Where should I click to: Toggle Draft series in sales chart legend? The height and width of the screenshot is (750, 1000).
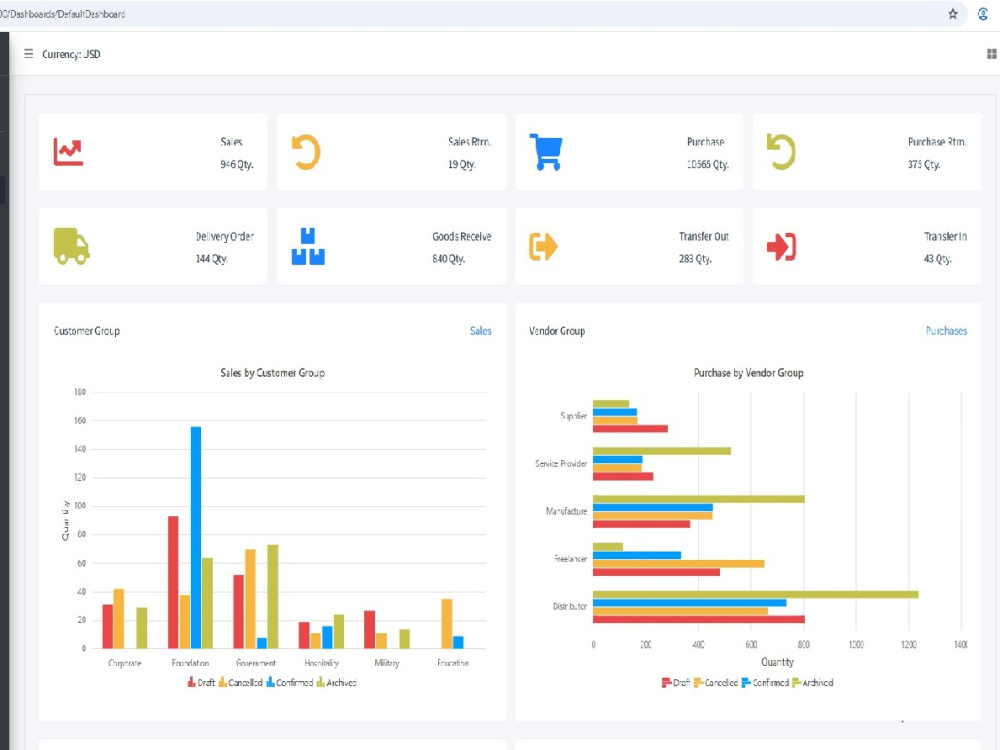tap(201, 682)
